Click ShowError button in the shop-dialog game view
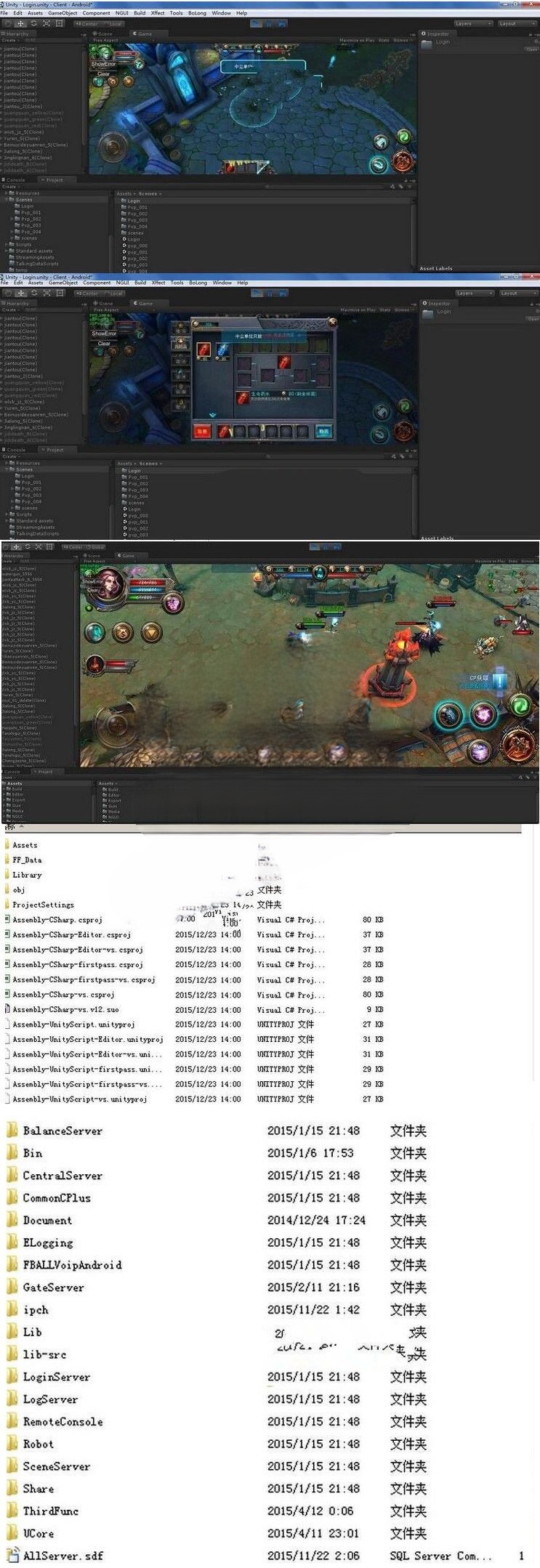This screenshot has height=1568, width=540. [104, 334]
